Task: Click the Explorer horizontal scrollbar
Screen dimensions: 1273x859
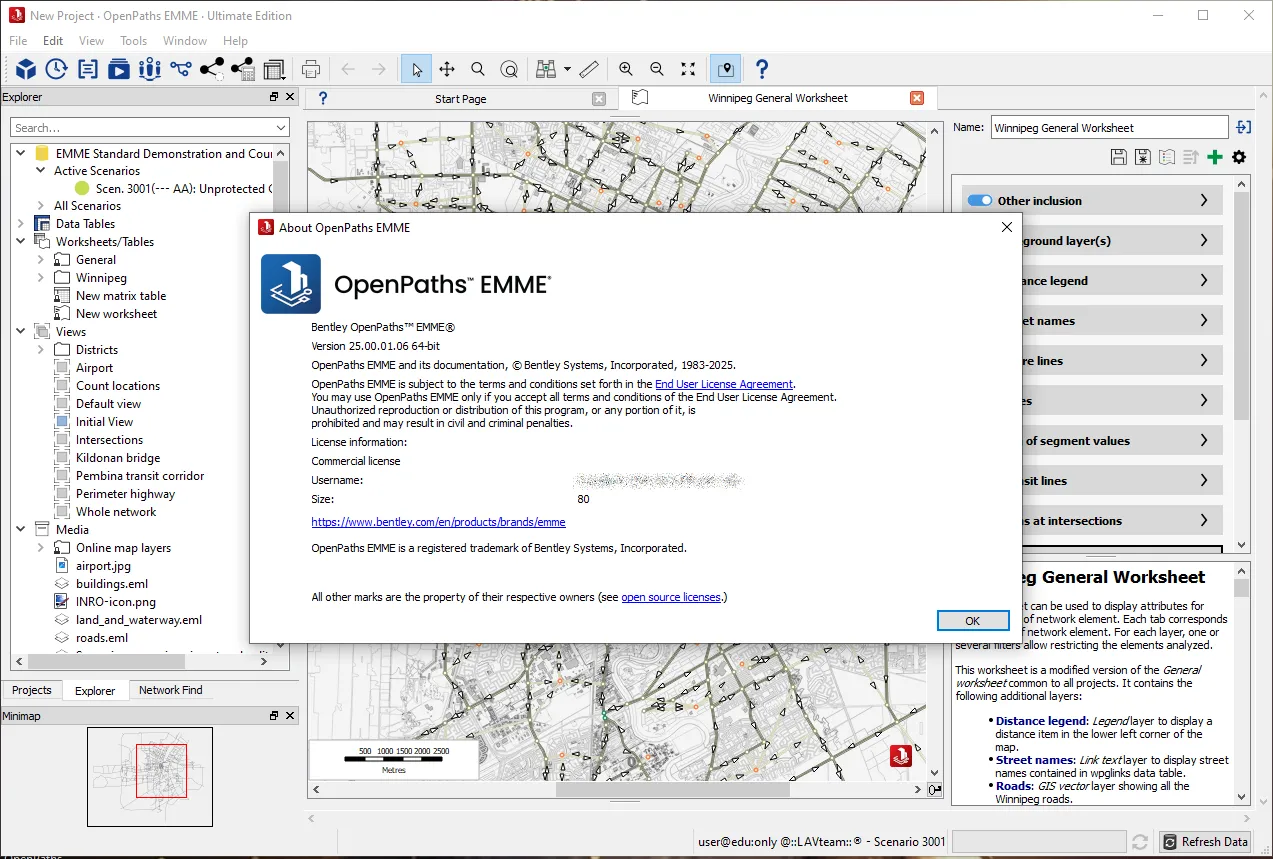Action: [107, 661]
